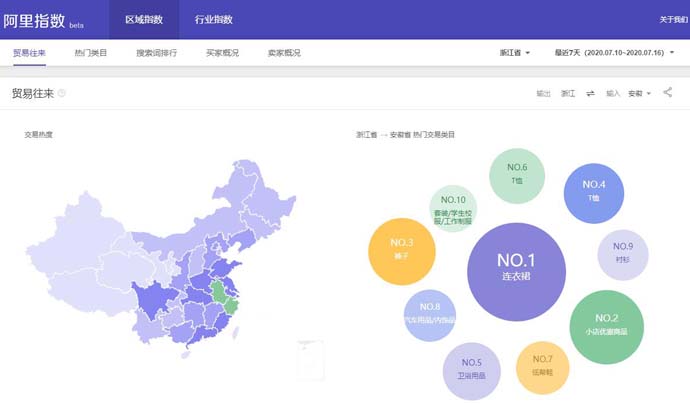Go to 买家概况 tab
This screenshot has height=404, width=690.
click(222, 52)
